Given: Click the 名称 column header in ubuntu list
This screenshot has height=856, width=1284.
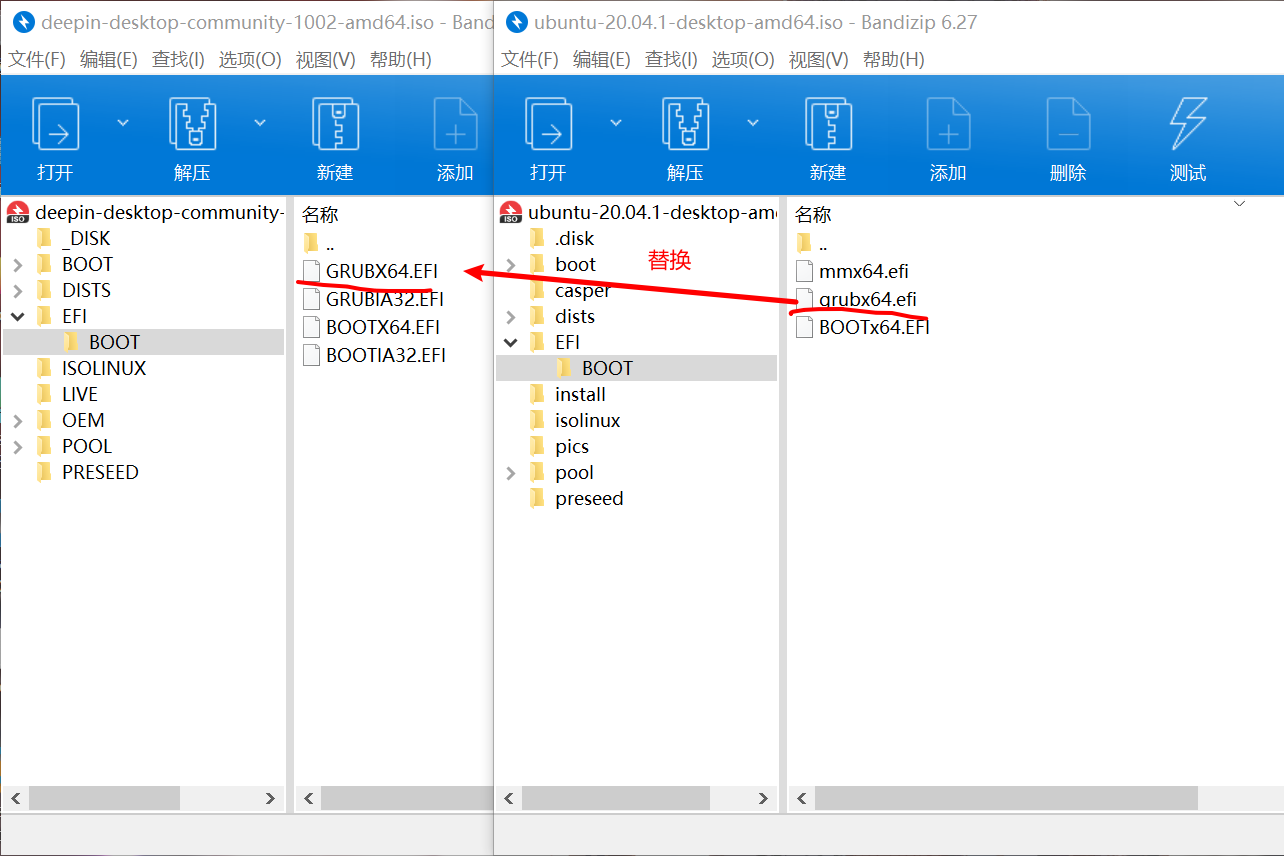Looking at the screenshot, I should 813,214.
